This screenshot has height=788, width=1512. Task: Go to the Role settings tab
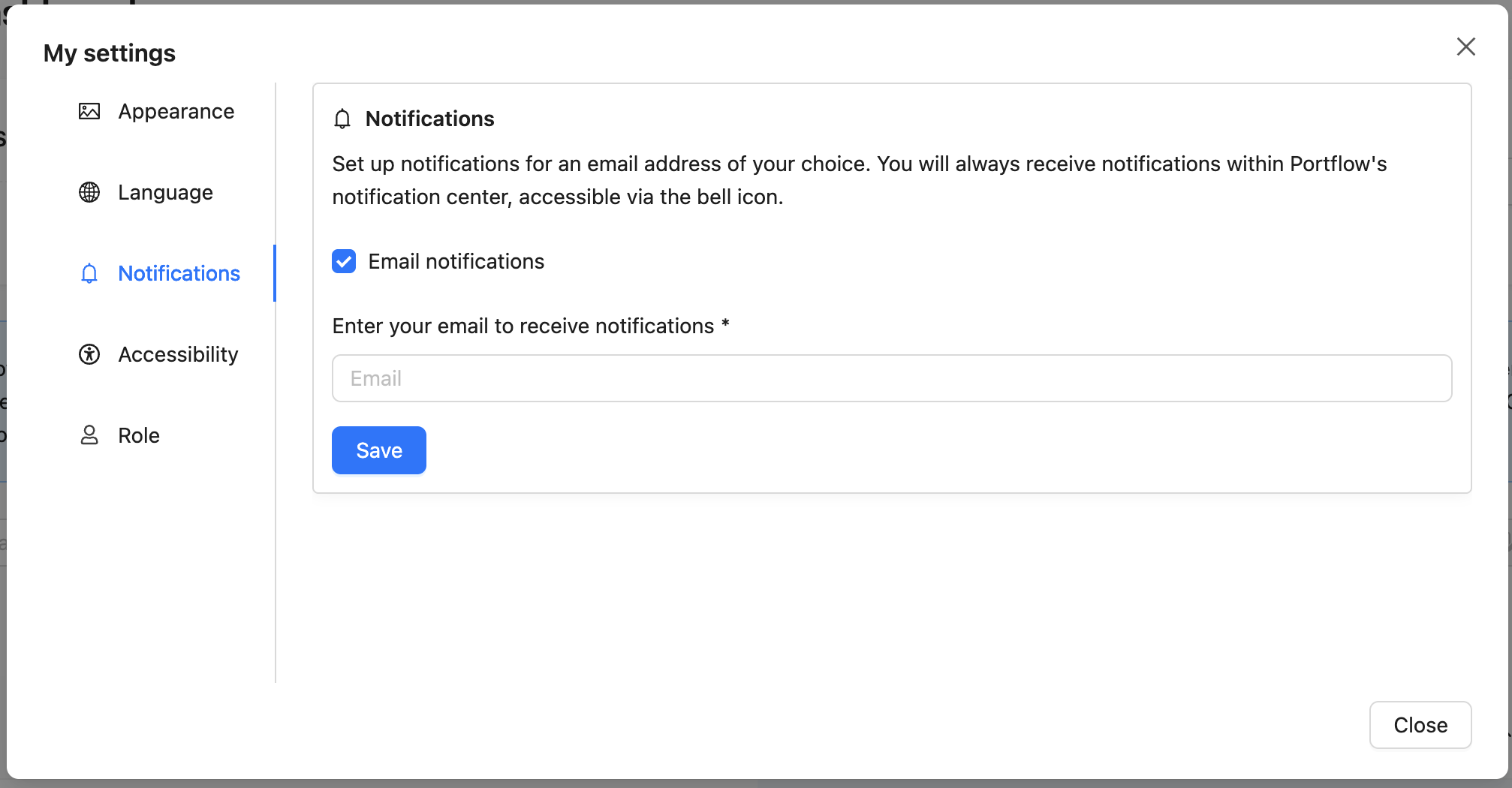[158, 435]
